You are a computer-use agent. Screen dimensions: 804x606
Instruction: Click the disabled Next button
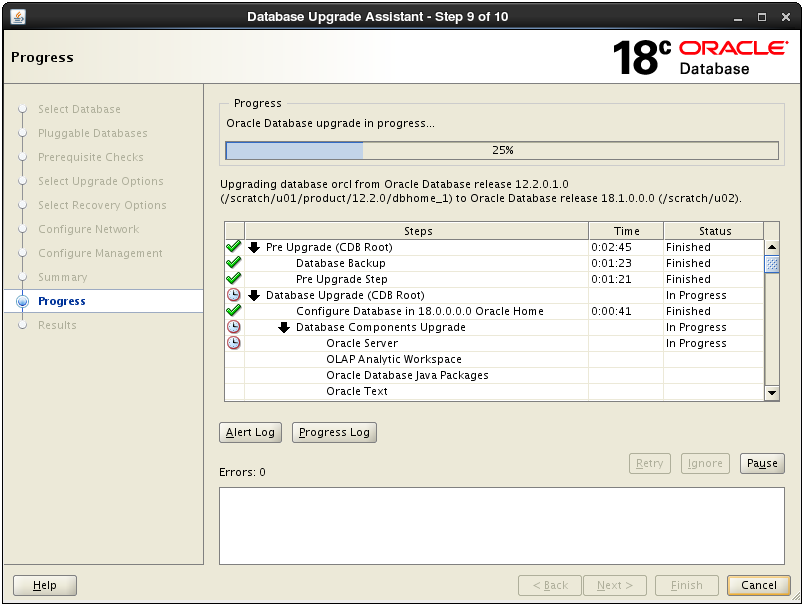(615, 585)
